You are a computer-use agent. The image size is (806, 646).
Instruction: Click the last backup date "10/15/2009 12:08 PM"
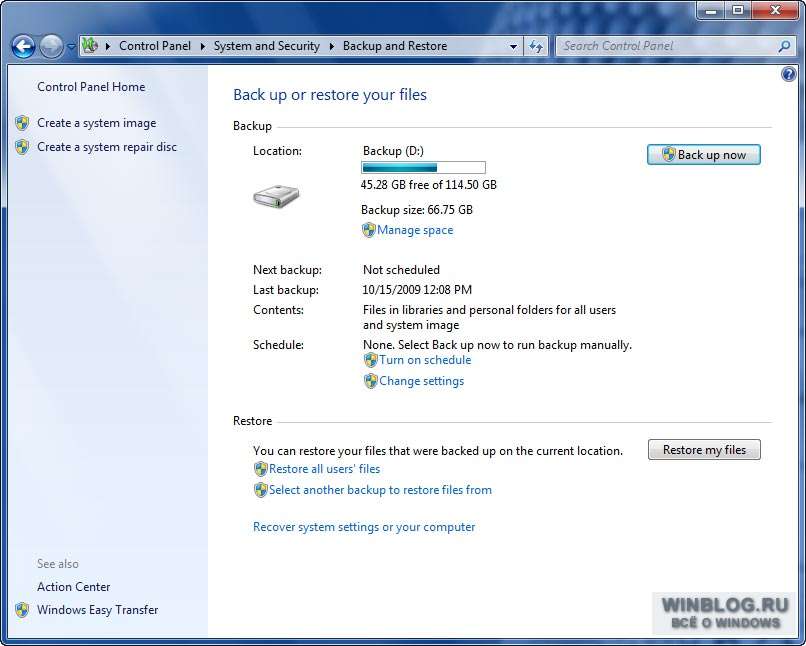417,290
